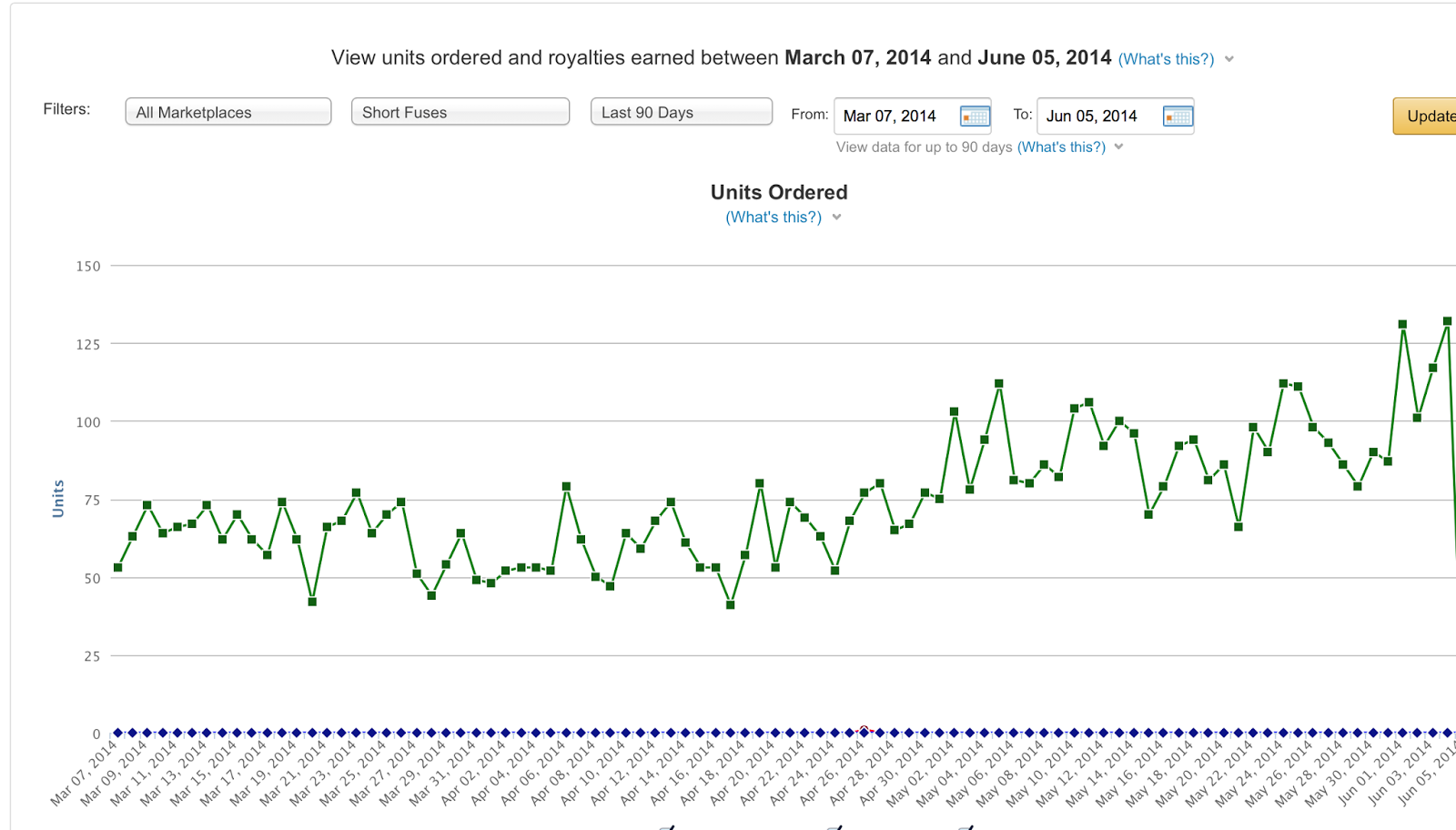Click the May 10, 2014 x-axis label
Screen dimensions: 1456x830
(x=1042, y=773)
